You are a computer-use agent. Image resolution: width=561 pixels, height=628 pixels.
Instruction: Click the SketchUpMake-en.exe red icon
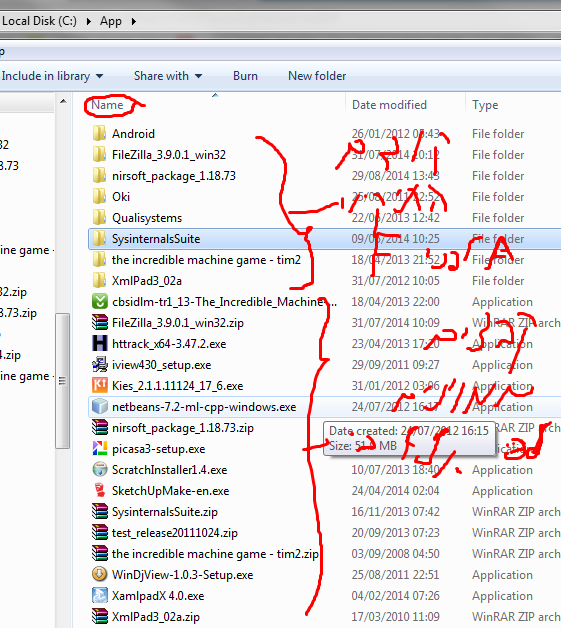(100, 490)
